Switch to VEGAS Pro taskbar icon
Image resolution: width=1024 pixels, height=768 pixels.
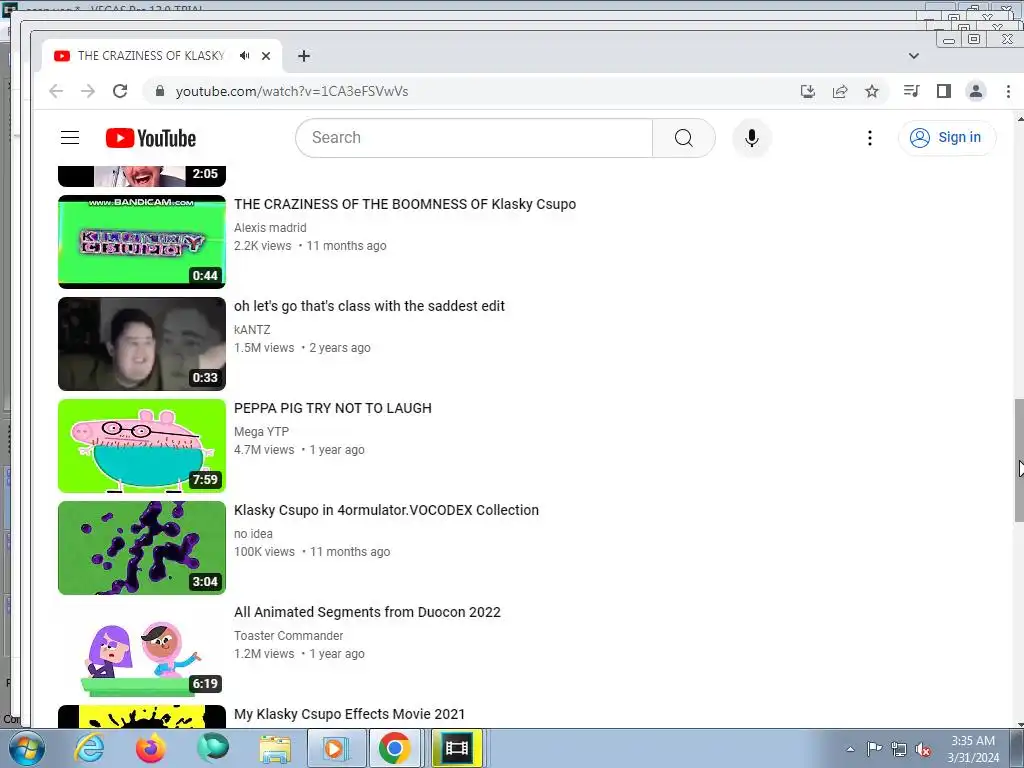(456, 748)
